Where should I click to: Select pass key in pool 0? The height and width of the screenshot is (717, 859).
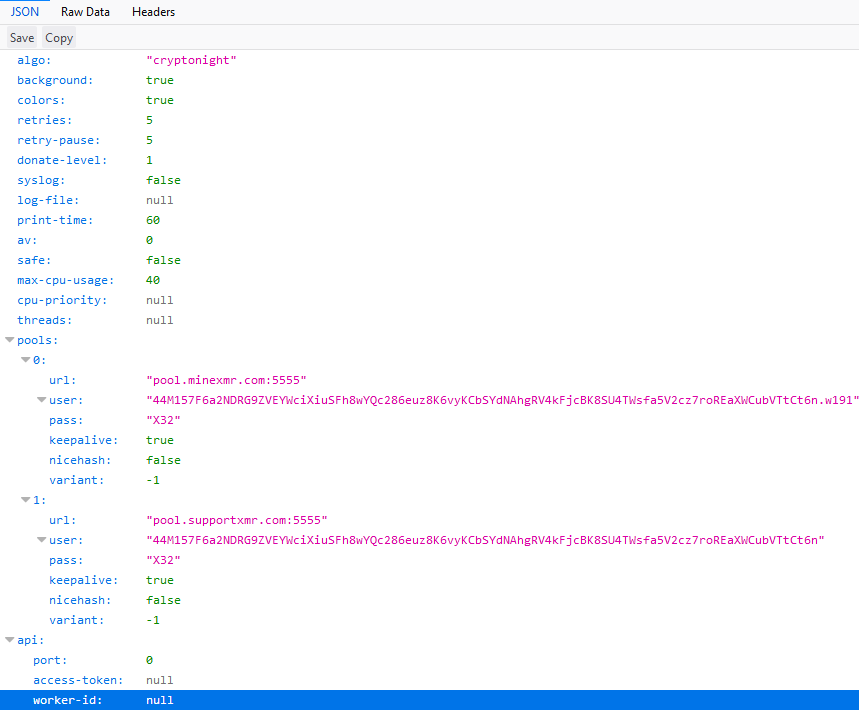coord(66,420)
